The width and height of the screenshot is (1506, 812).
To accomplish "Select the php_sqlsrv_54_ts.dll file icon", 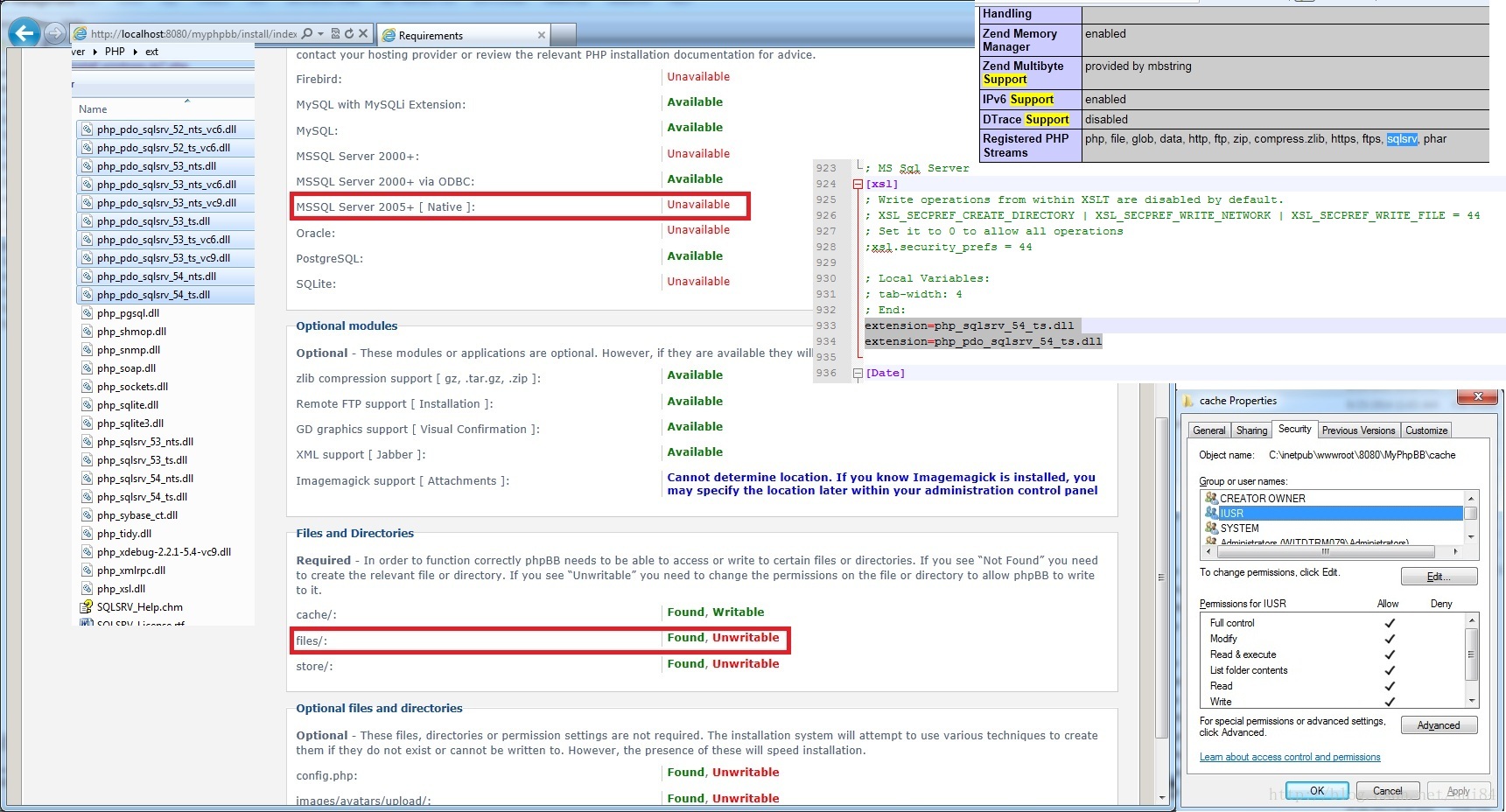I will tap(87, 497).
